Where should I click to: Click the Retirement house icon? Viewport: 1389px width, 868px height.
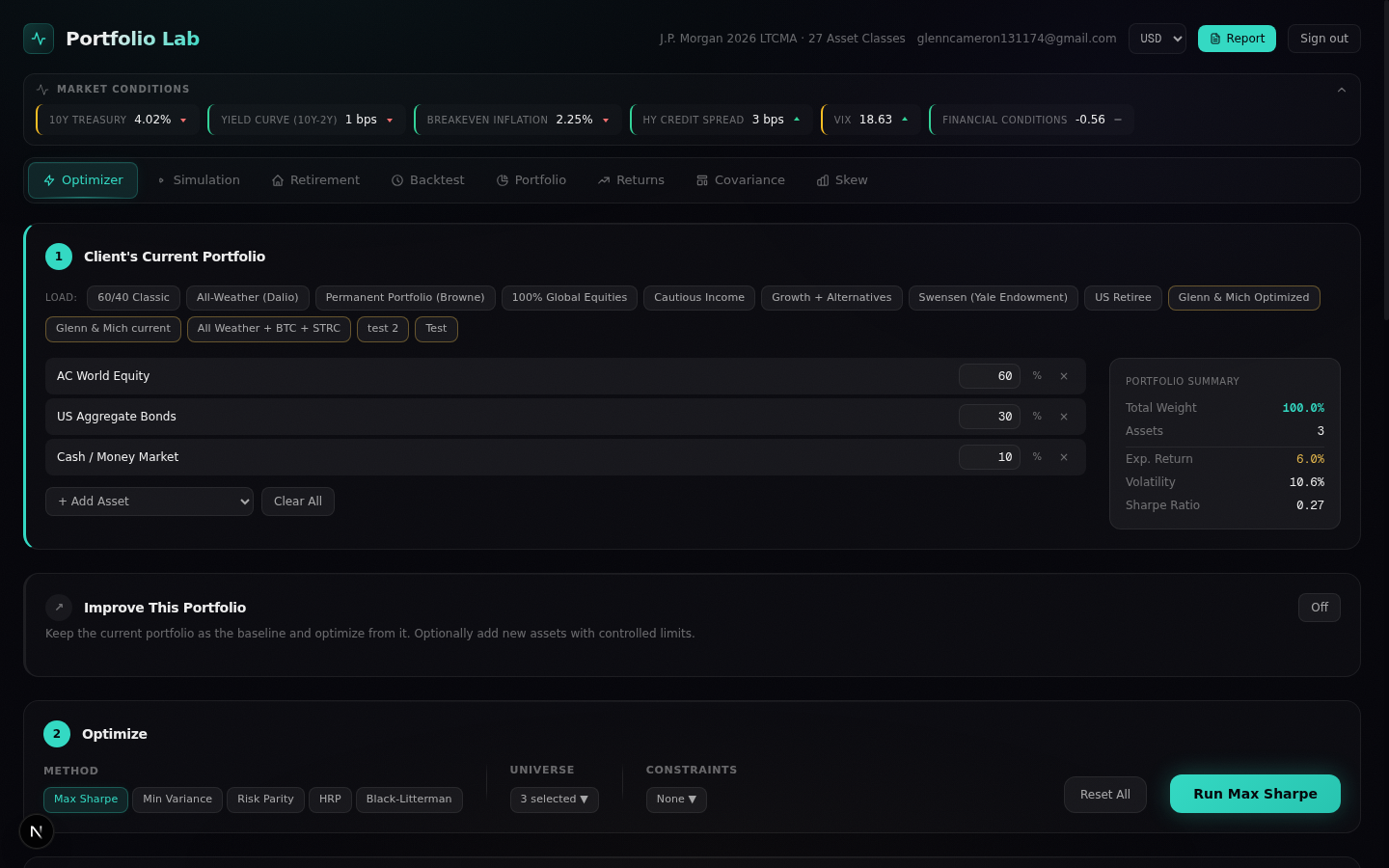tap(276, 180)
